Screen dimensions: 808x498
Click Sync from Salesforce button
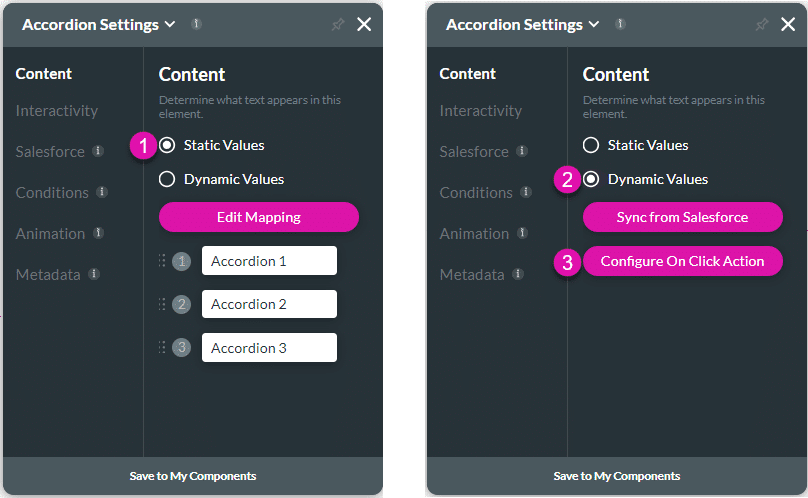click(x=682, y=217)
